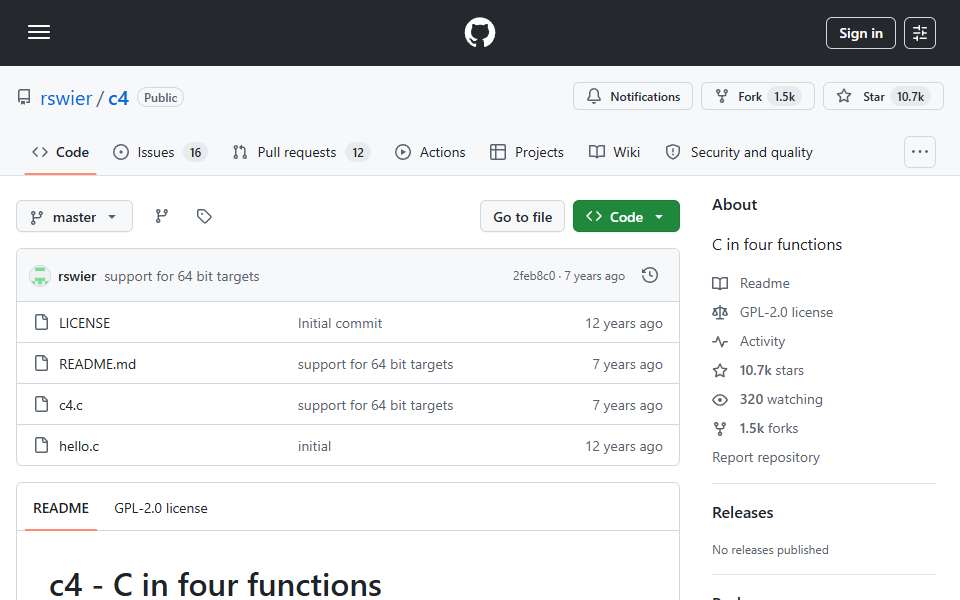
Task: Open the Pull requests tab
Action: [301, 152]
